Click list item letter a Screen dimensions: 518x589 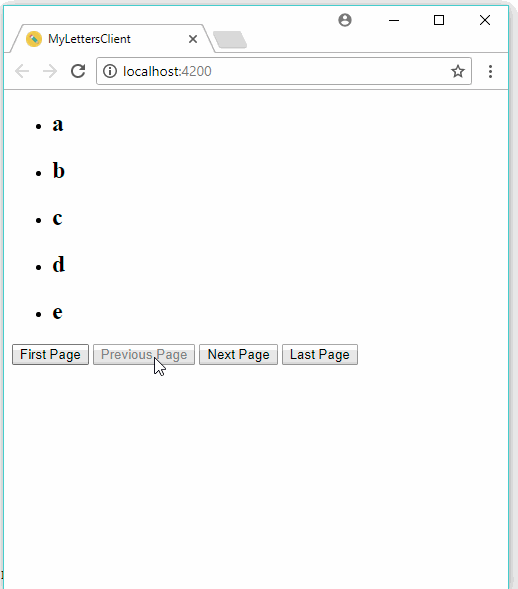(58, 124)
